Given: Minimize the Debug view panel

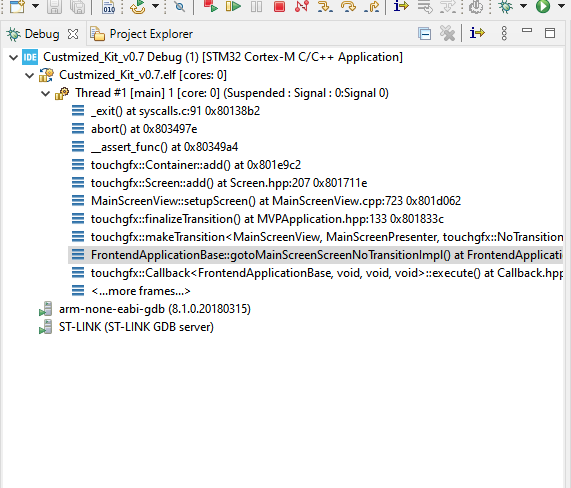Looking at the screenshot, I should point(527,31).
